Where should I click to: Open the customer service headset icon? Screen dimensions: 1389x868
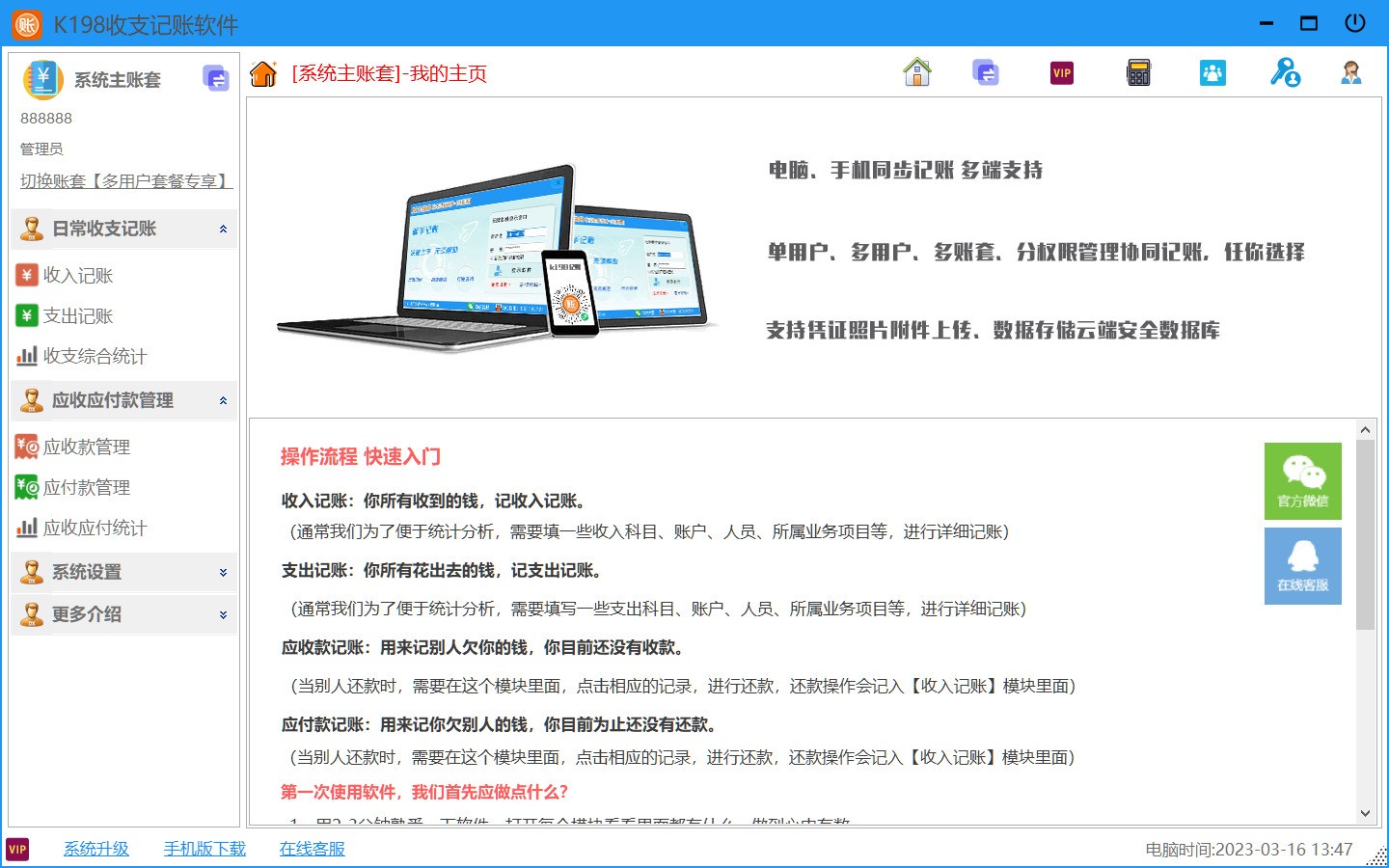[1352, 71]
